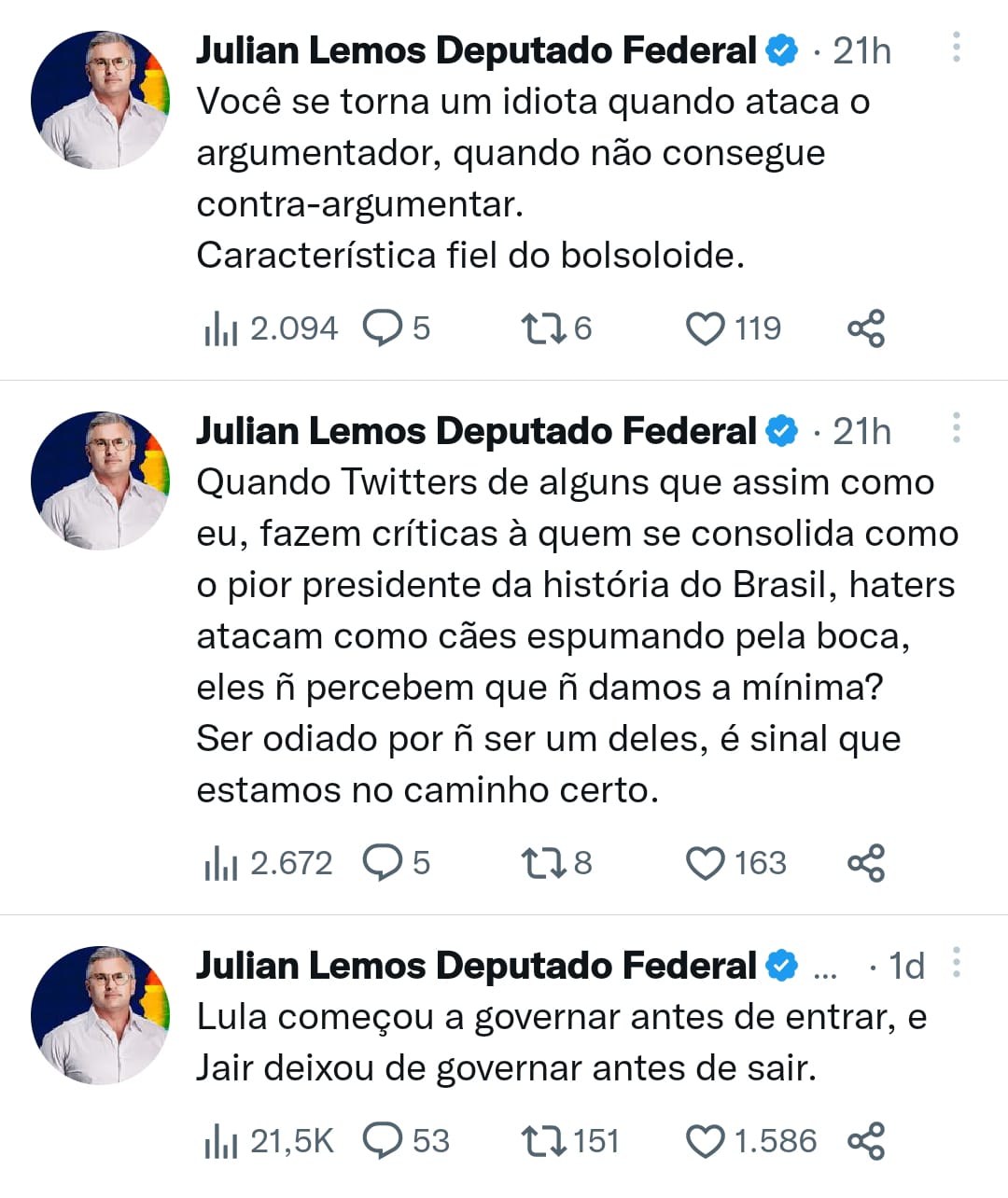Open more options menu on second tweet

coord(957,427)
